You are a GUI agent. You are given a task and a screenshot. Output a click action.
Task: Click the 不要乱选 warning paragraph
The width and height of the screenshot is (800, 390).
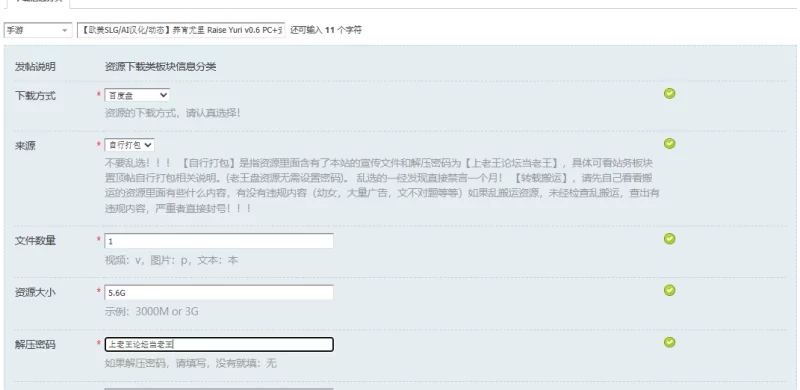pyautogui.click(x=382, y=186)
